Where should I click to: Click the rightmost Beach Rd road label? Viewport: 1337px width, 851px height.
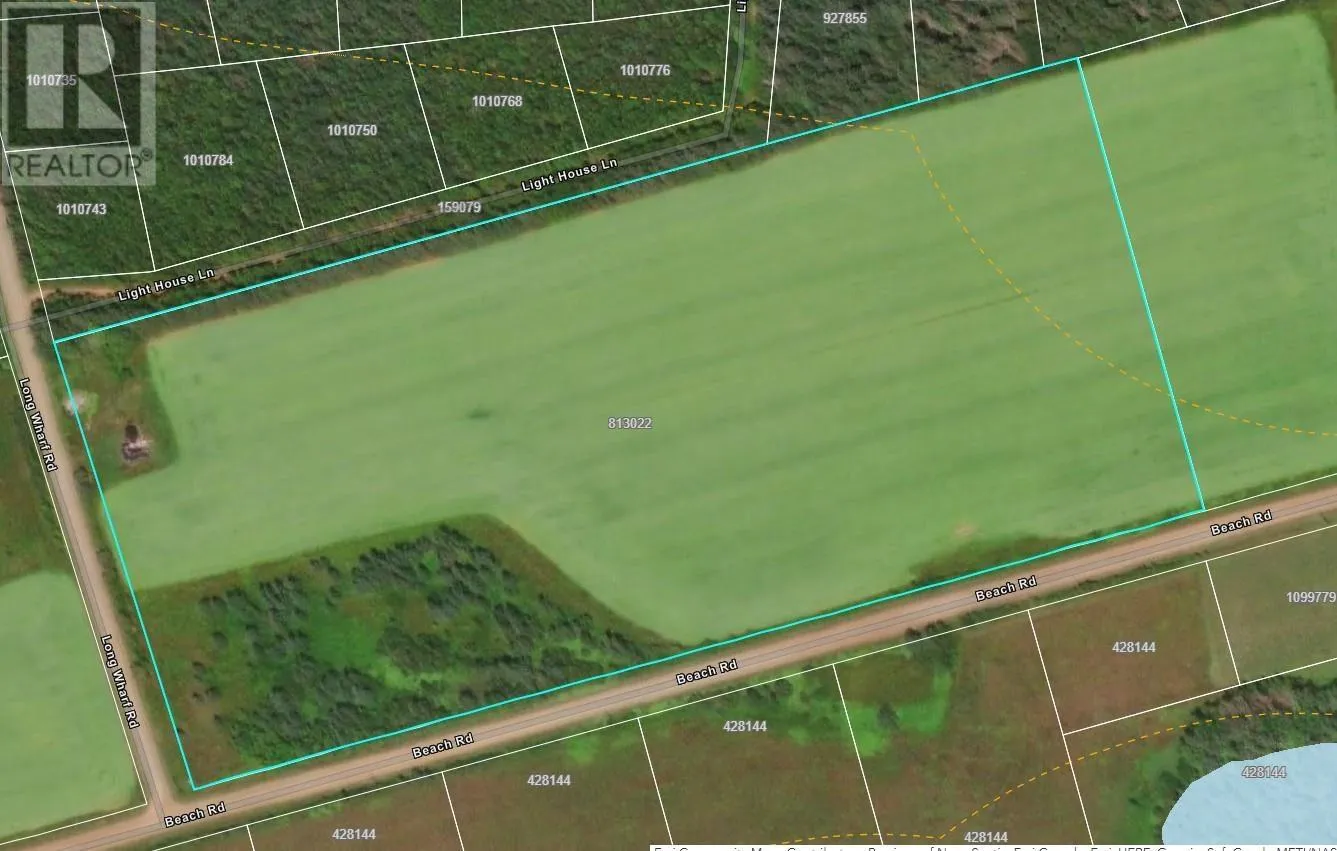coord(1240,522)
